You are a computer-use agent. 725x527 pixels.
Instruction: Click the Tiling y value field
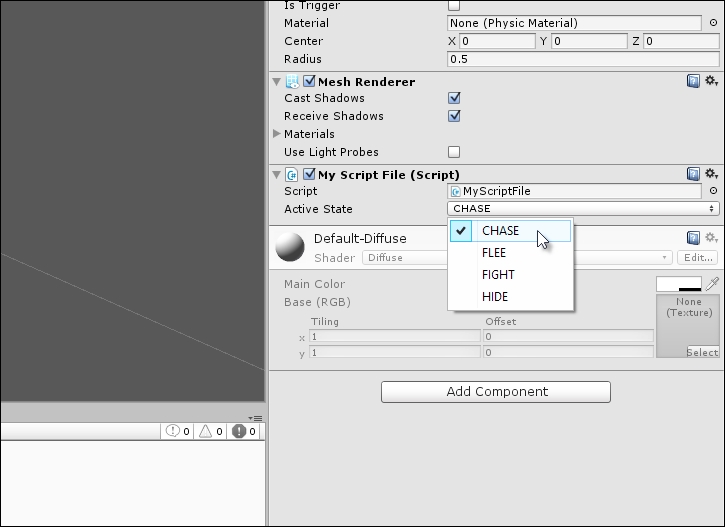click(395, 352)
